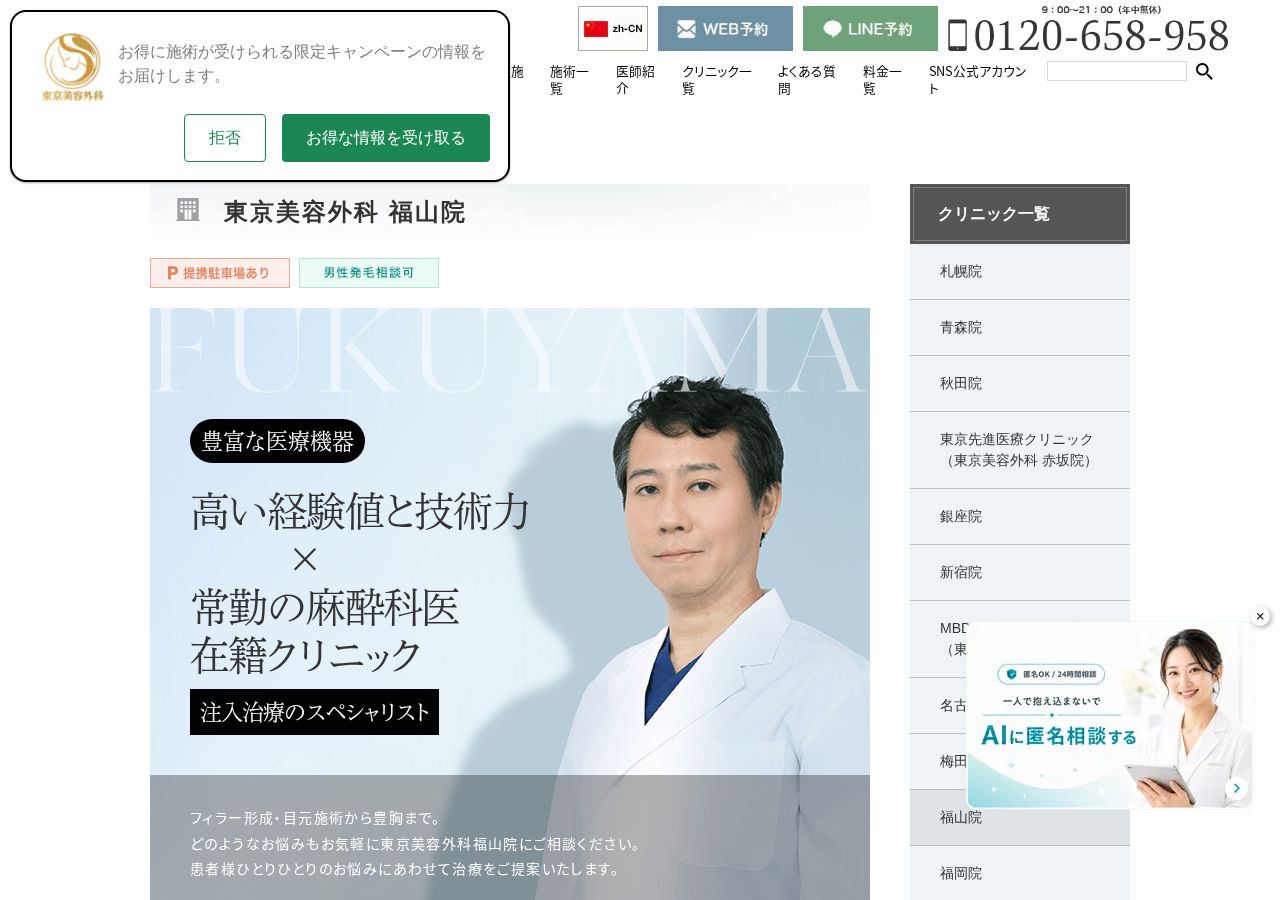Click the 提携駐車場あり parking badge
Screen dimensions: 1280x900
pos(220,273)
